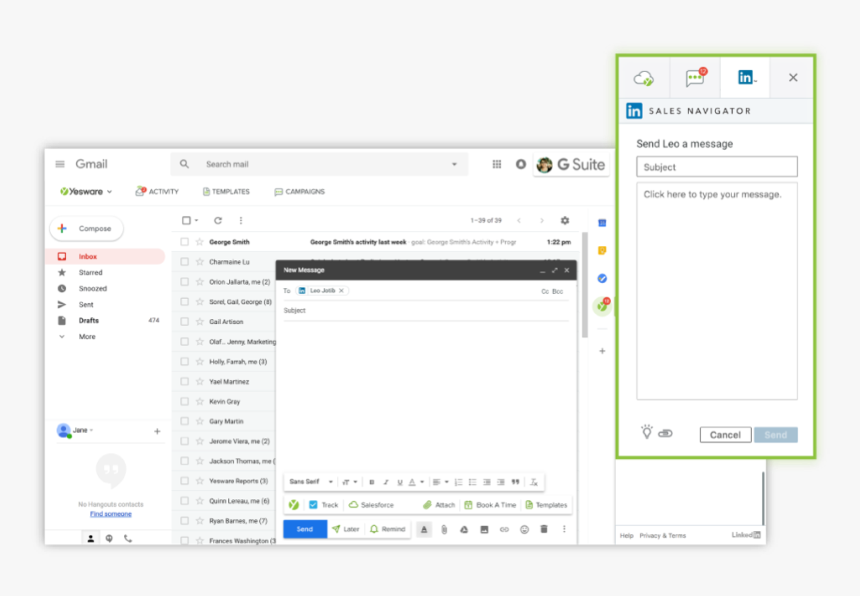Open the Google apps grid icon
The width and height of the screenshot is (860, 596).
497,164
